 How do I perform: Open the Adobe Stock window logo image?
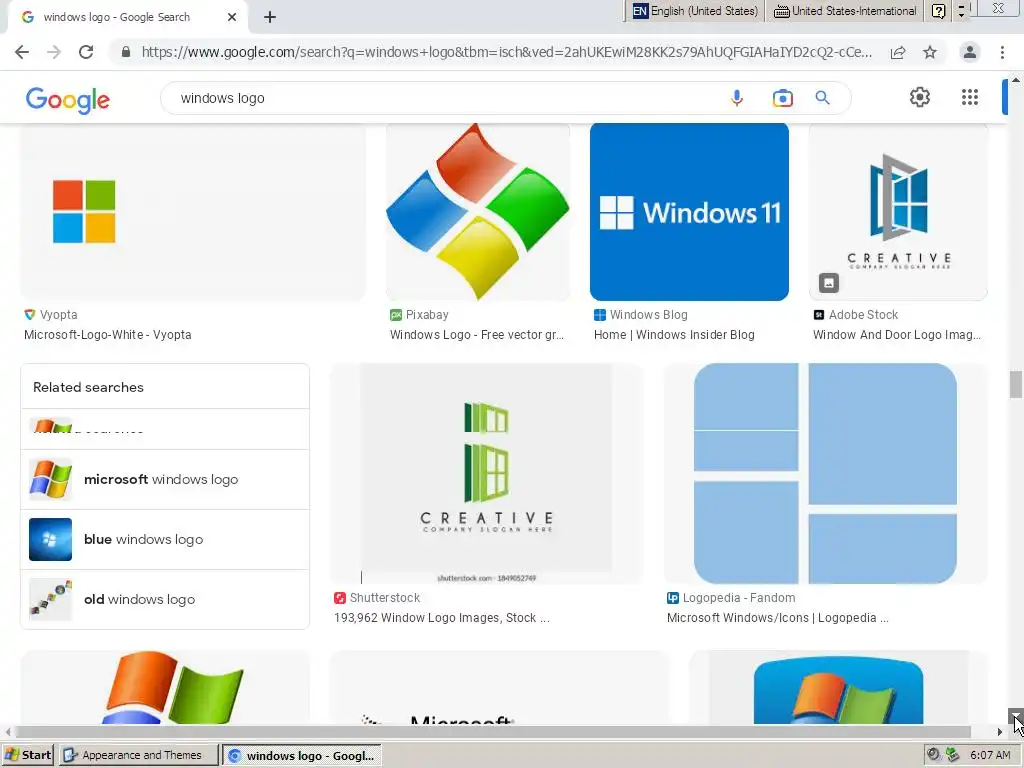click(898, 212)
